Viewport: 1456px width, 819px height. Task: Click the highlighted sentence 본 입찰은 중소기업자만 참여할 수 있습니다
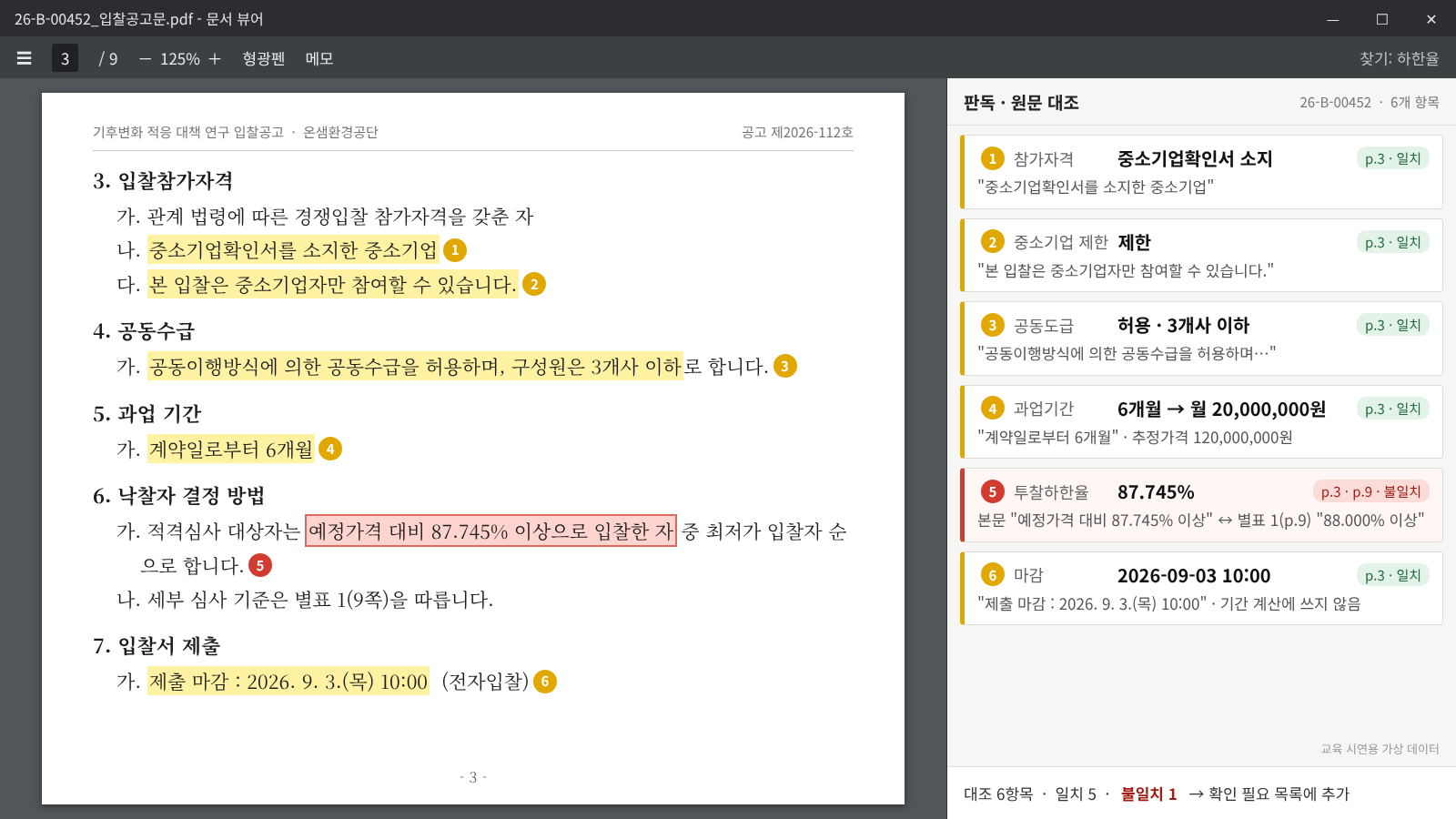(333, 284)
